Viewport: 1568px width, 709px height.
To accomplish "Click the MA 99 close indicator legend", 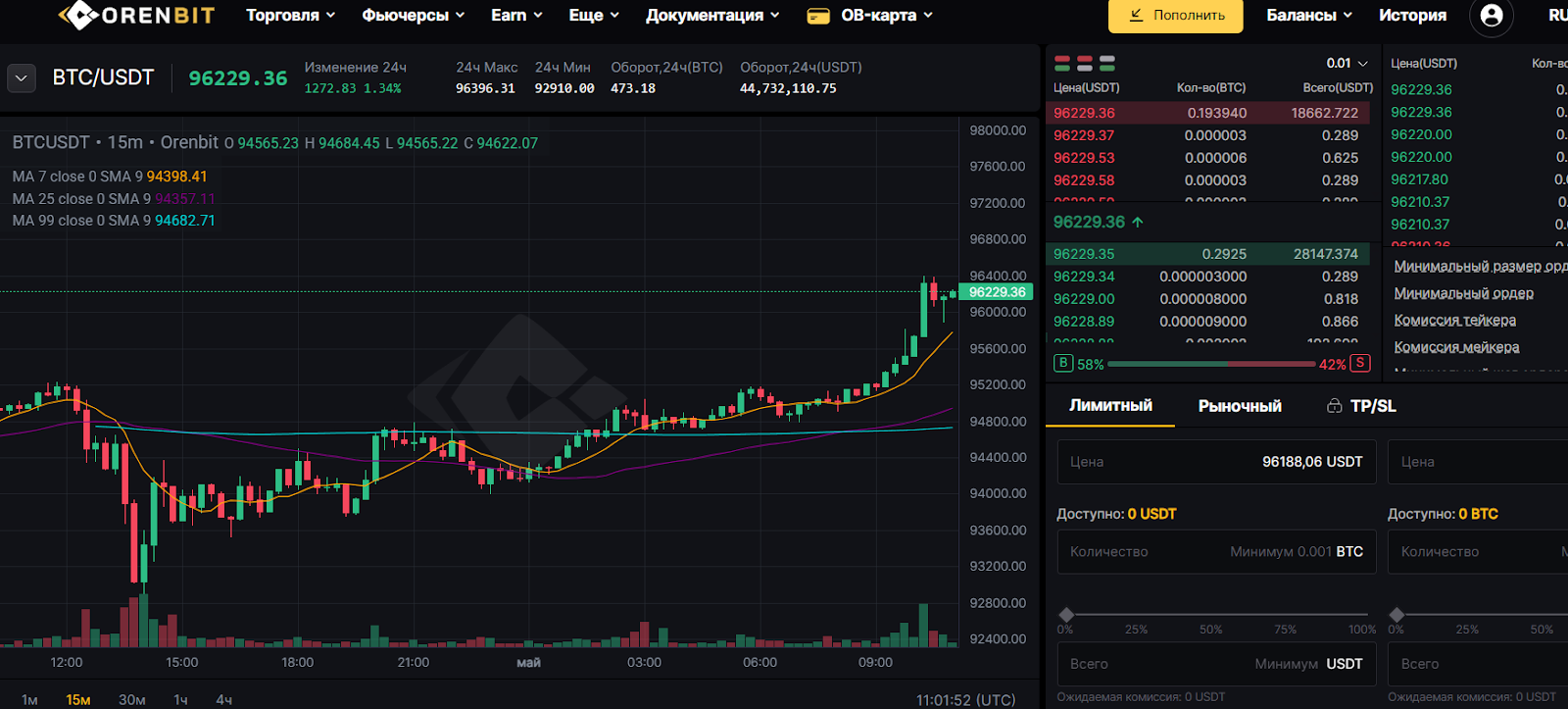I will [x=114, y=221].
